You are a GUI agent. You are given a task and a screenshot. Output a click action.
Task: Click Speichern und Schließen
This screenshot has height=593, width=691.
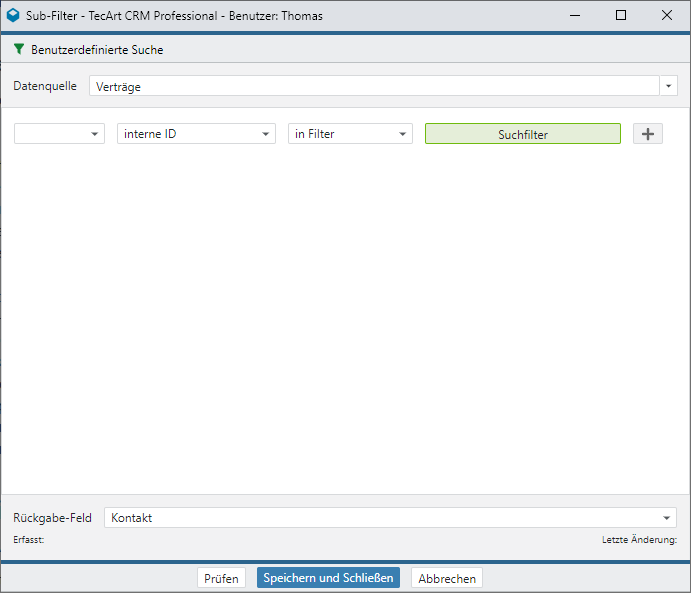click(x=328, y=578)
